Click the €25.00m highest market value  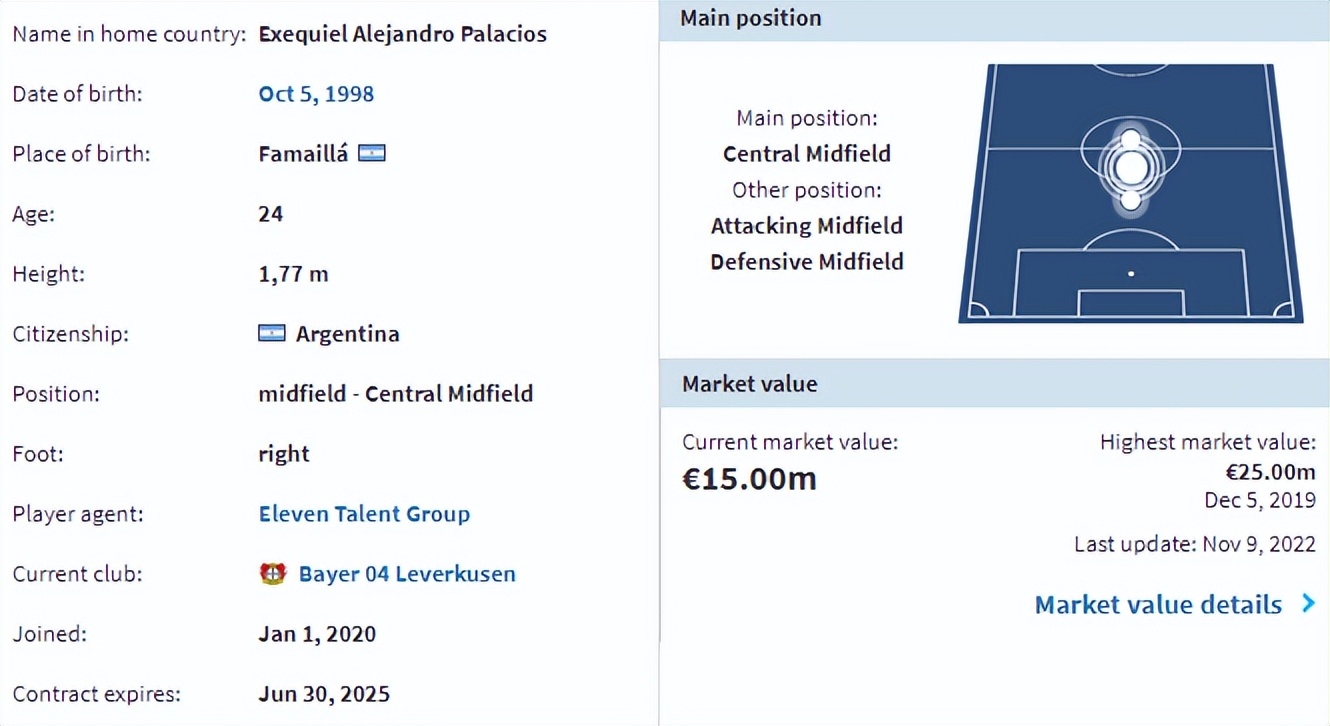[1270, 472]
